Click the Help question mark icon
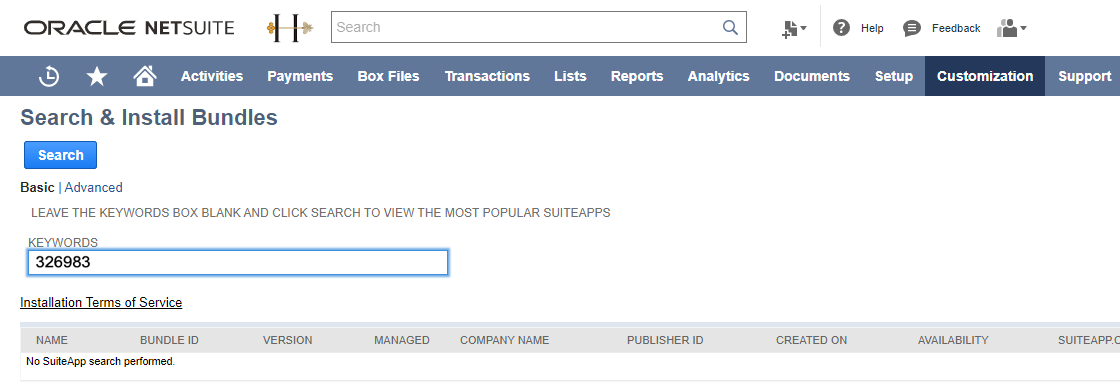Viewport: 1120px width, 392px height. coord(841,28)
